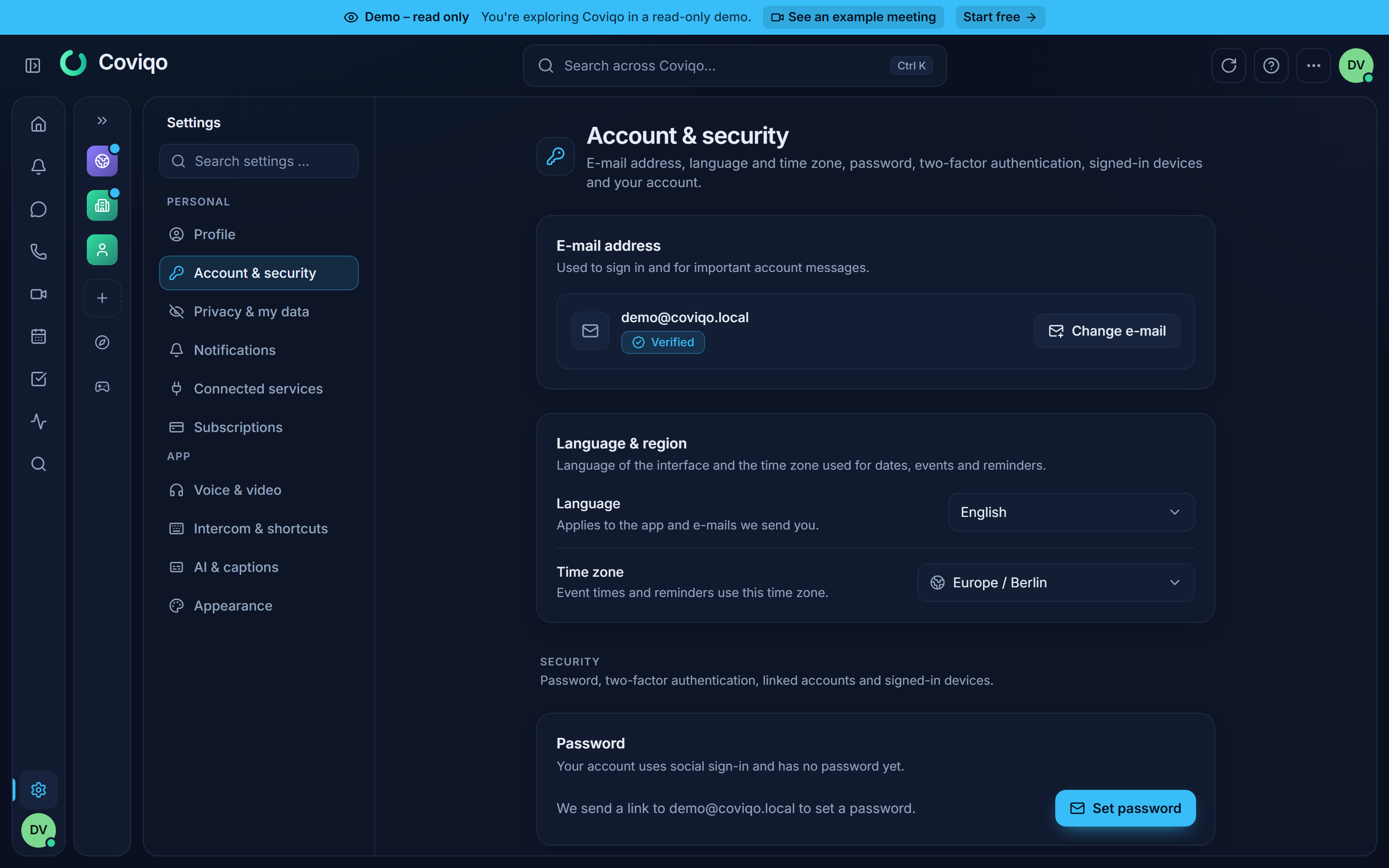Open Voice & video settings
This screenshot has width=1389, height=868.
pos(259,489)
